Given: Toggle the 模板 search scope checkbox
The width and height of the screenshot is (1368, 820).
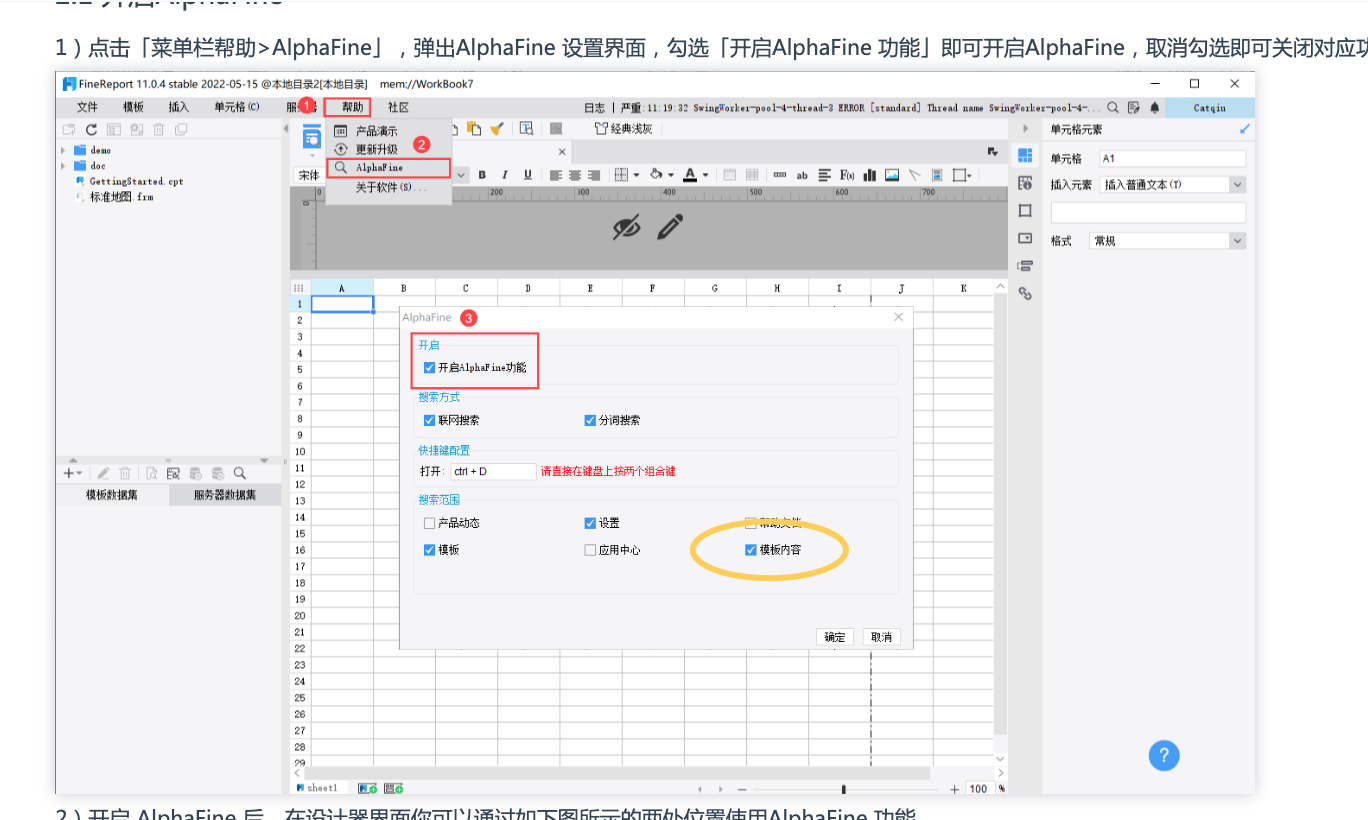Looking at the screenshot, I should (430, 550).
